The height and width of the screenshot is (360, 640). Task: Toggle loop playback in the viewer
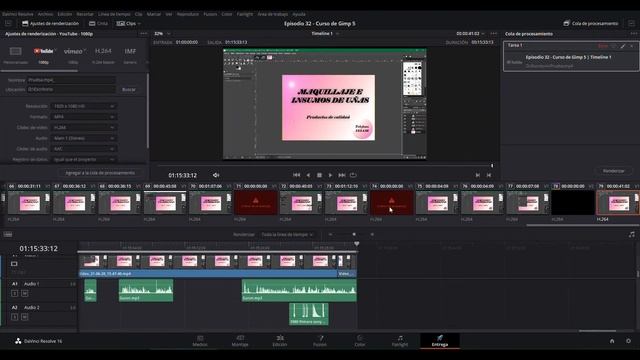(353, 175)
